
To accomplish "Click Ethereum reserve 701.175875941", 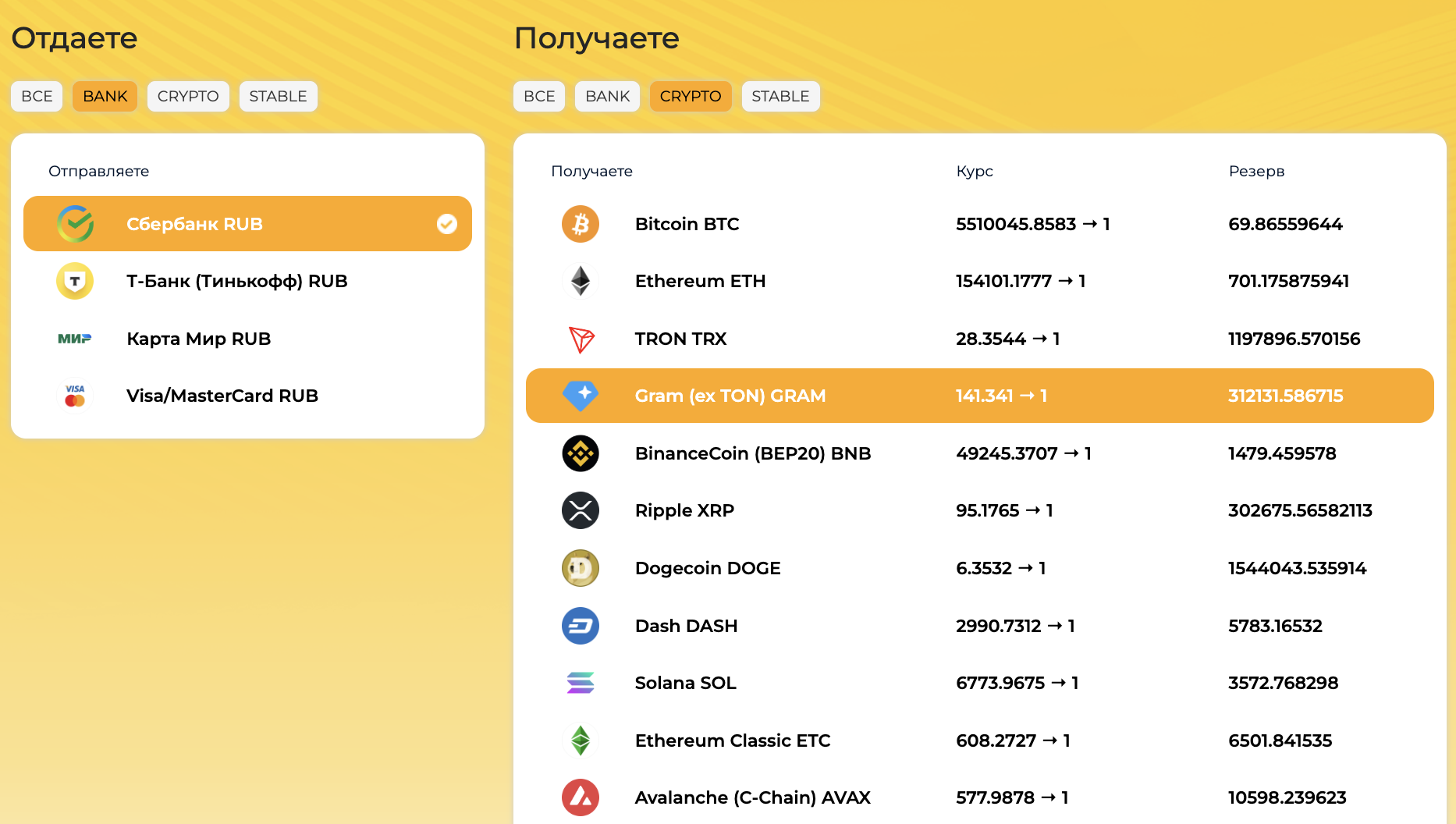I will click(x=1288, y=281).
